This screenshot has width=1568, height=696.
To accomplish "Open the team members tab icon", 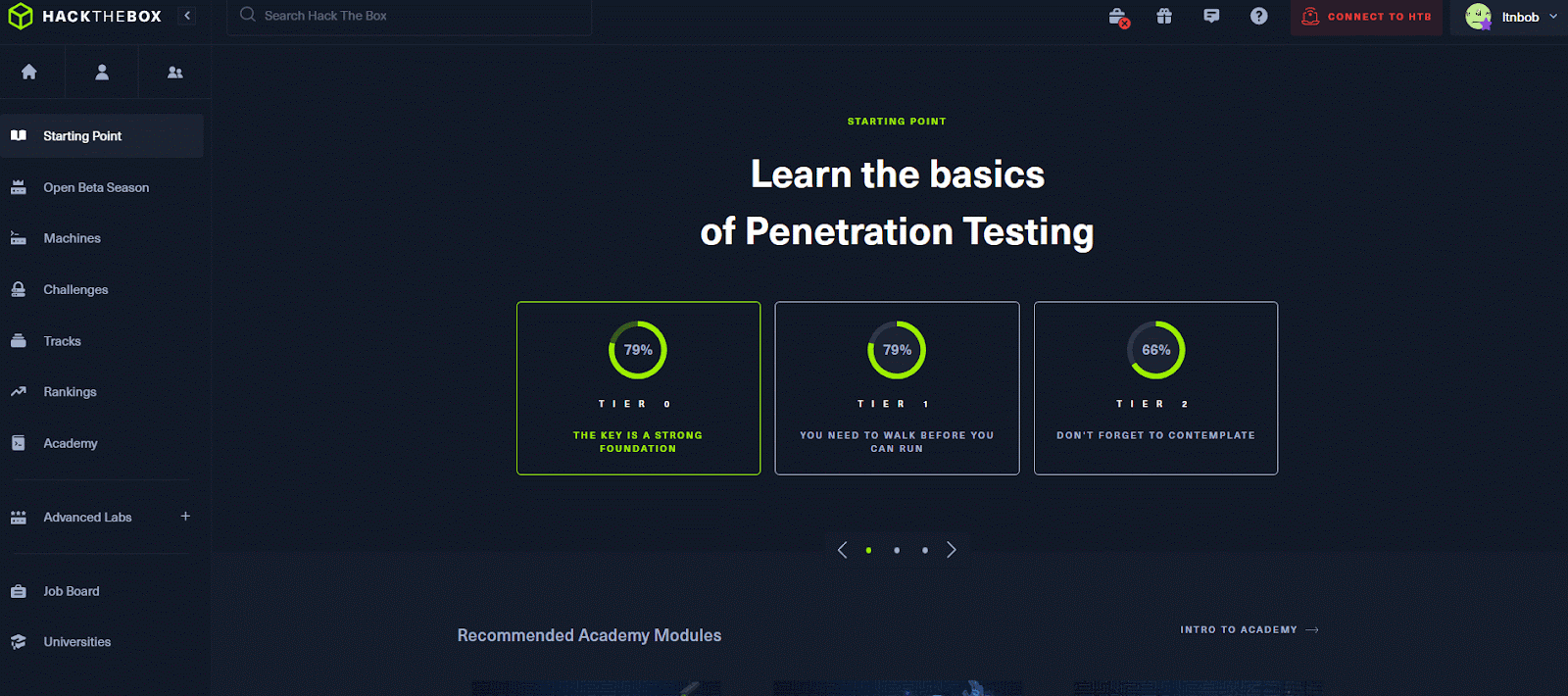I will coord(175,72).
